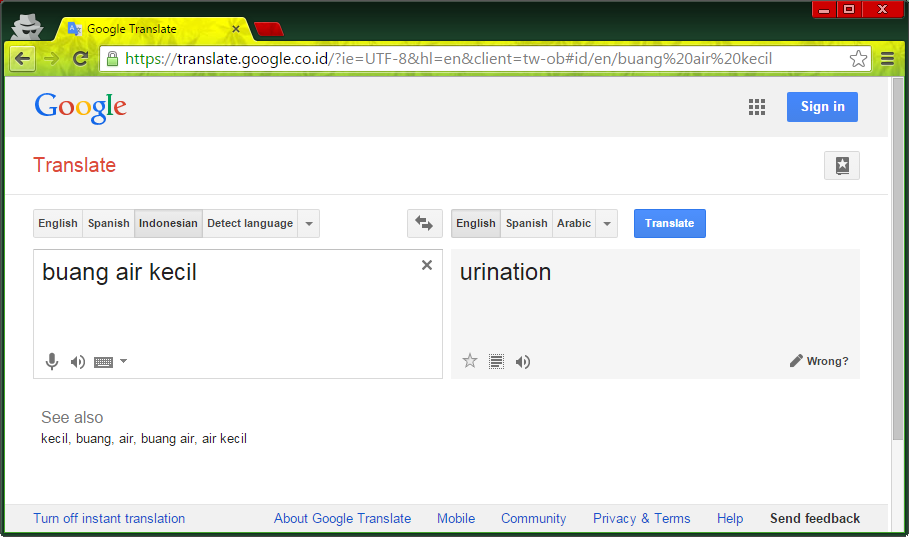The width and height of the screenshot is (909, 537).
Task: Select Spanish as source language
Action: click(x=109, y=223)
